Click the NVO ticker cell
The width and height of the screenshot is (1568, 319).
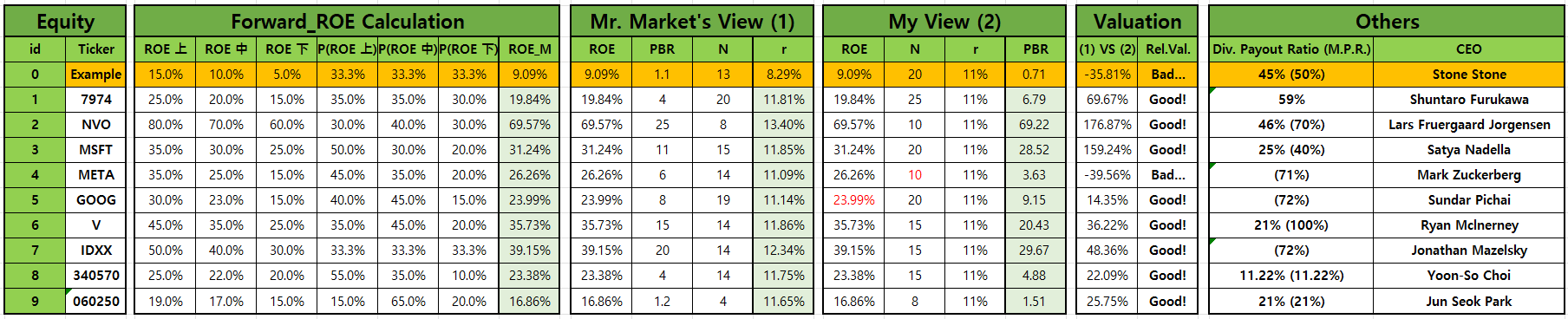[95, 125]
